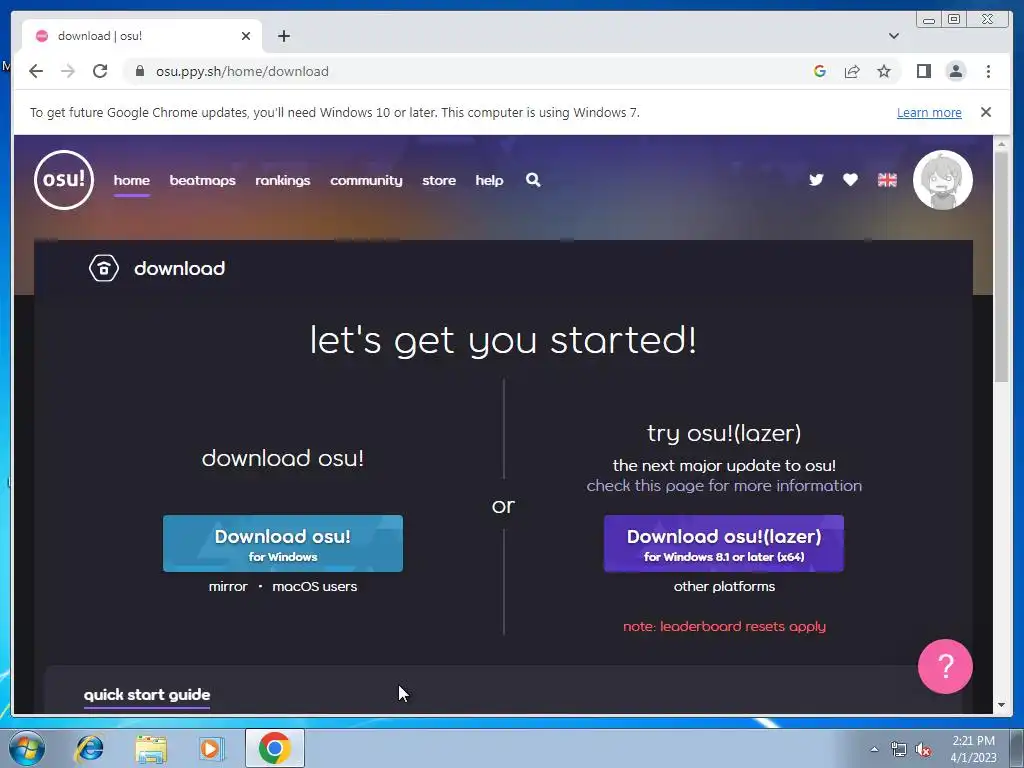Open Windows Explorer folder taskbar icon
Screen dimensions: 1024x768
pos(151,749)
